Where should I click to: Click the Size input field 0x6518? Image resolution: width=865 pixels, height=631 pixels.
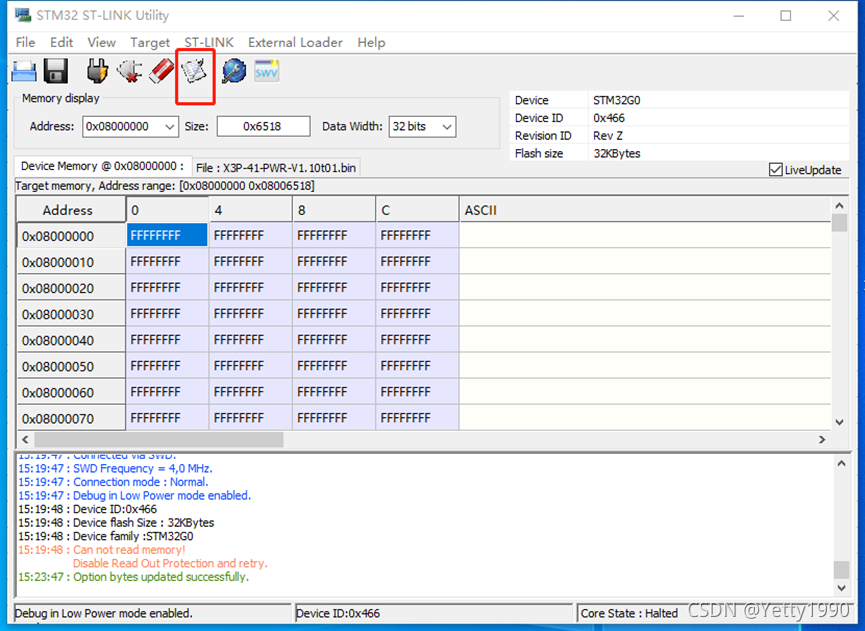[x=263, y=126]
